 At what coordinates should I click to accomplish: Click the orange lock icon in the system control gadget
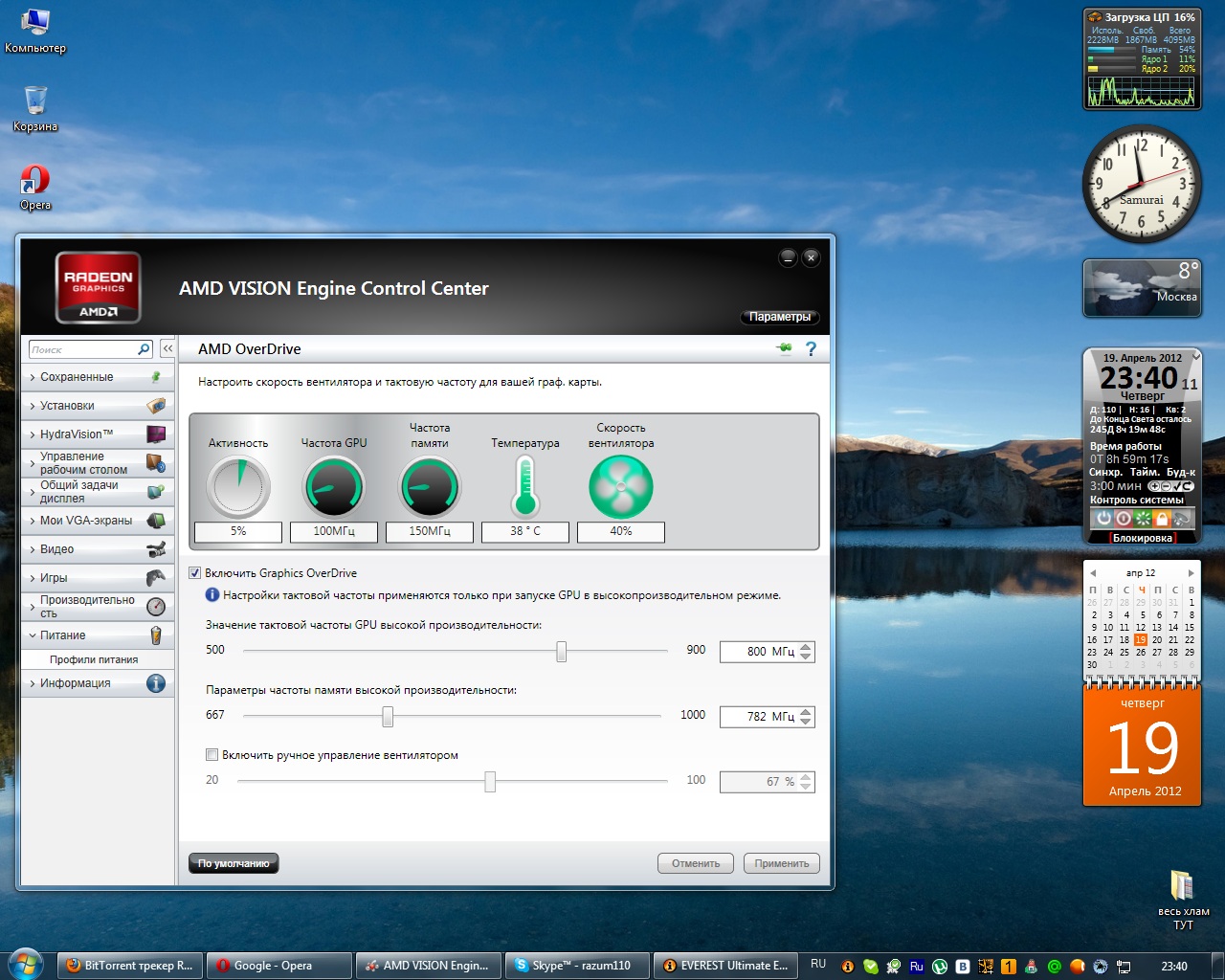point(1162,518)
